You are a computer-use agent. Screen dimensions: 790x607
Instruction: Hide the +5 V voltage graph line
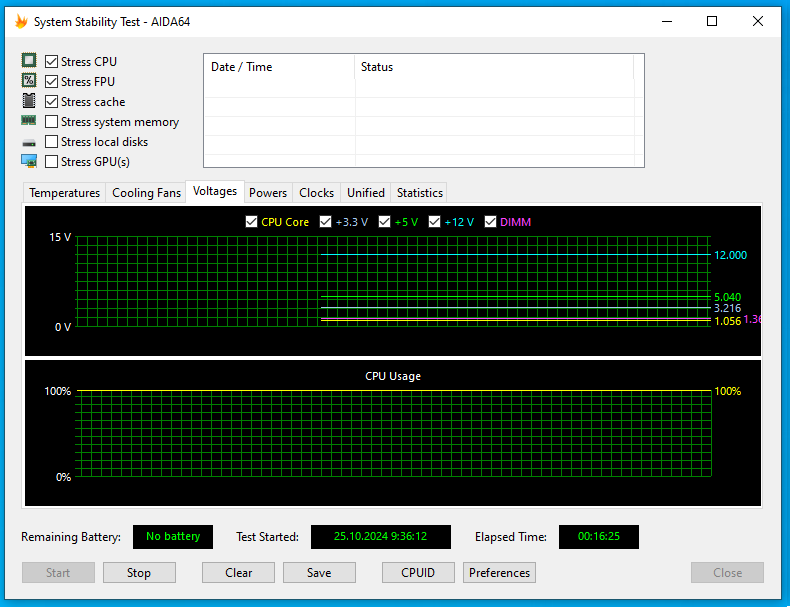tap(384, 222)
